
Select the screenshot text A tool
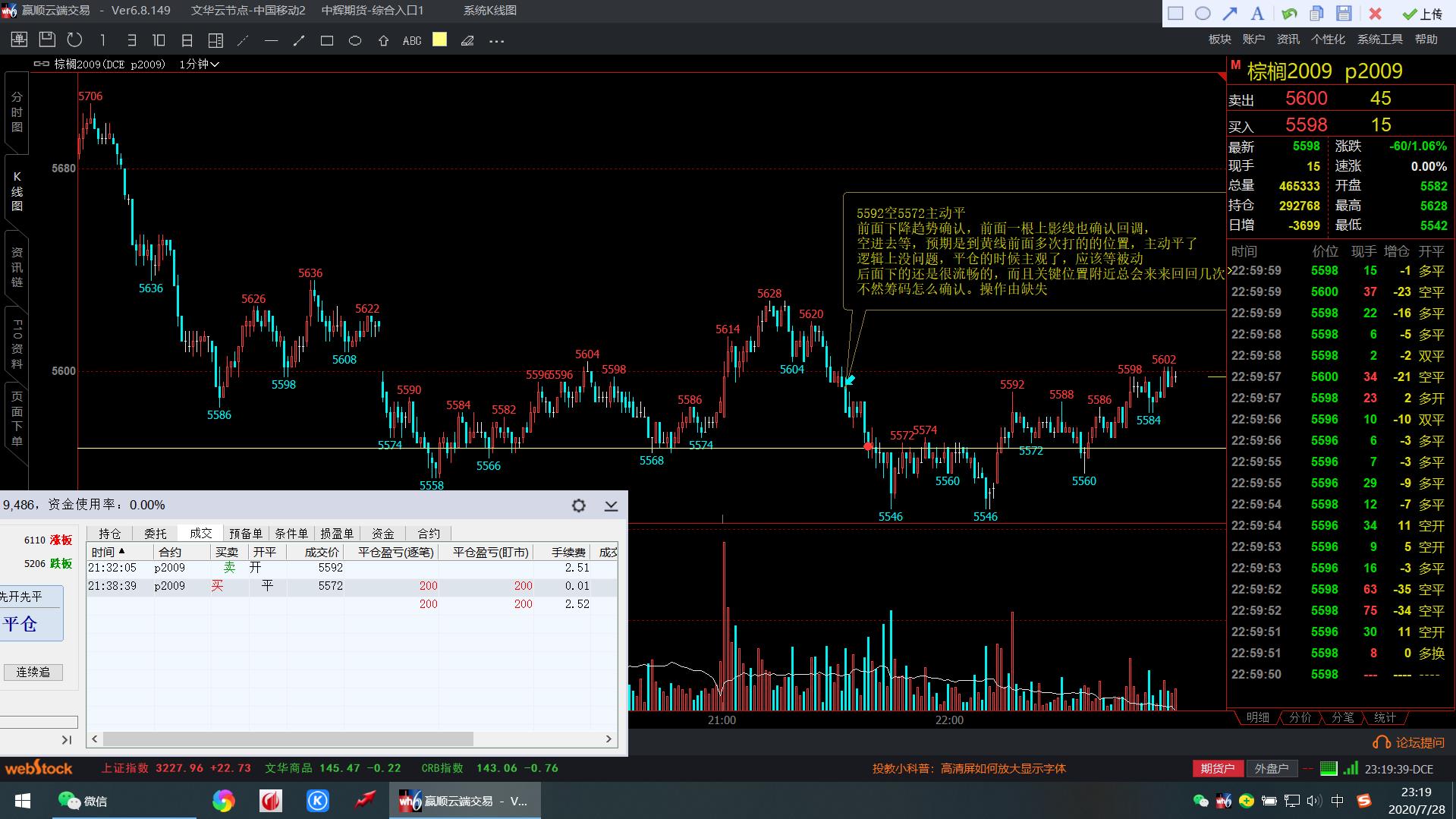click(1257, 13)
